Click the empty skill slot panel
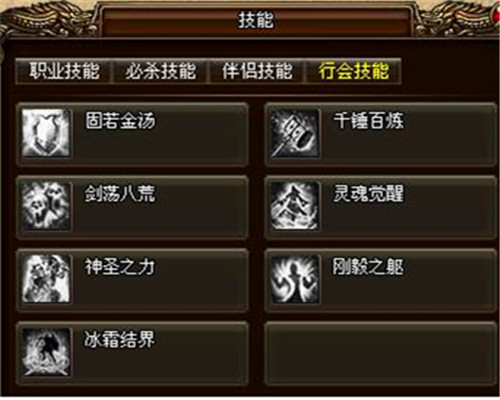500x400 pixels. [381, 353]
